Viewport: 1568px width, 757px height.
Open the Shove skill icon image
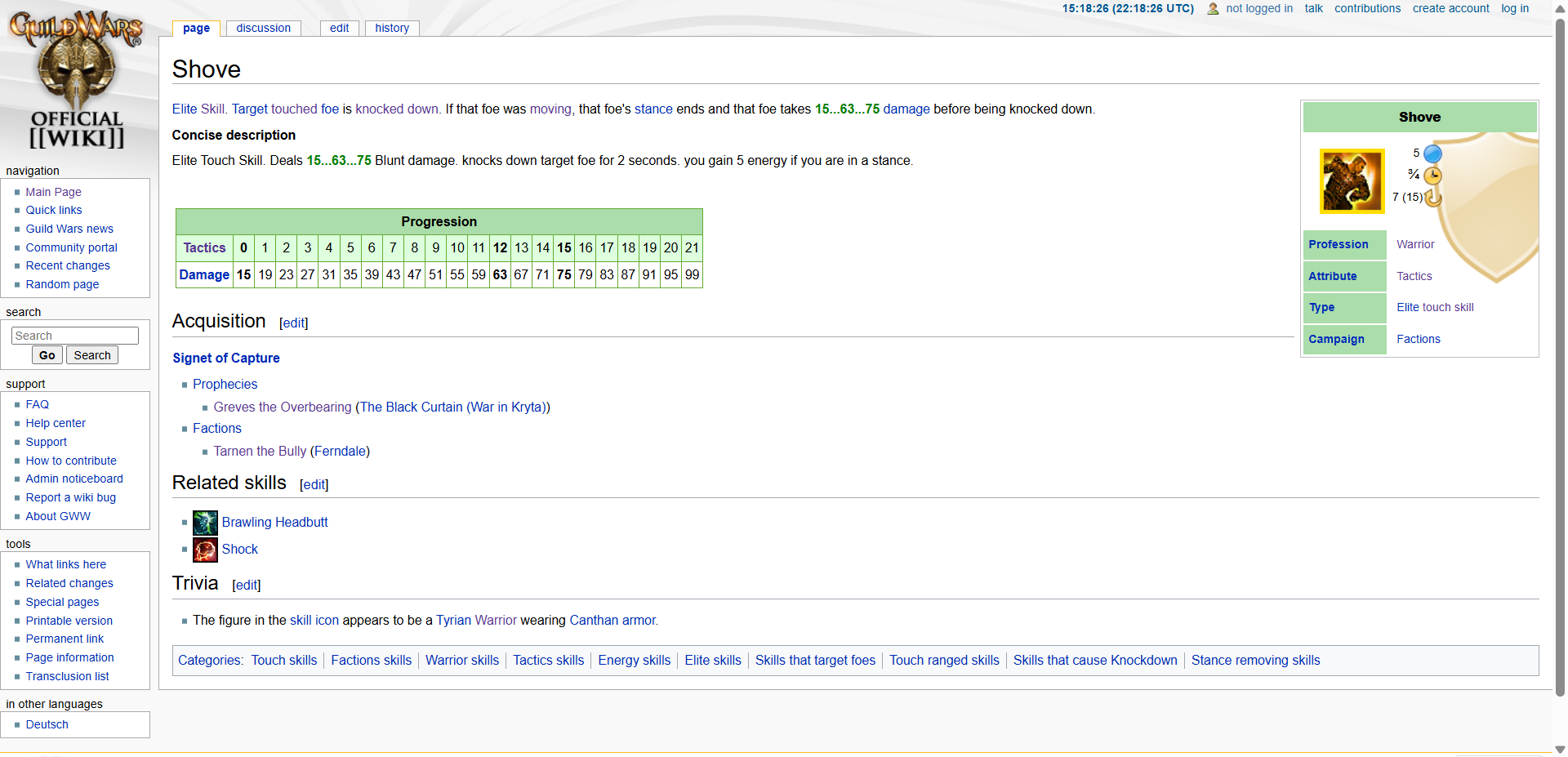point(1352,180)
